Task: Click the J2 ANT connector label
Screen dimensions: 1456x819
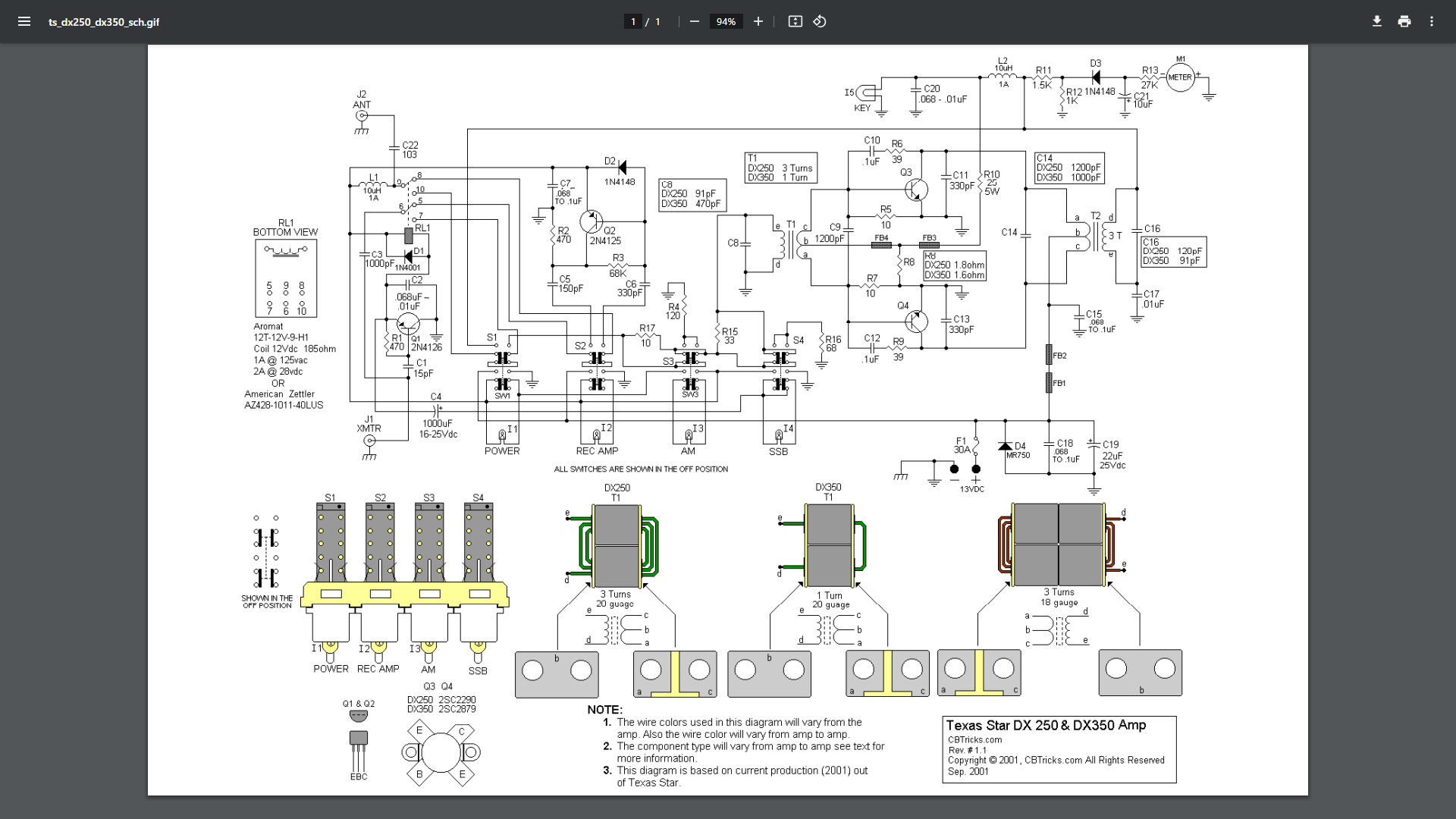Action: (x=362, y=99)
